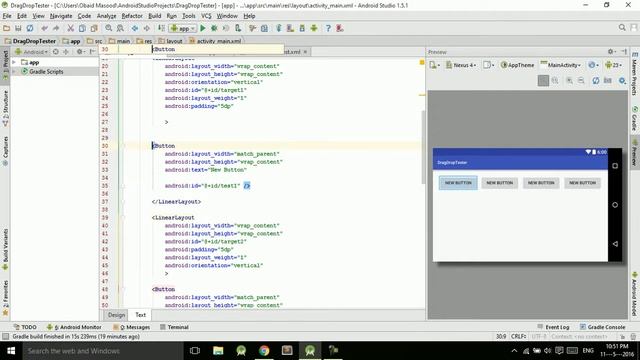Image resolution: width=640 pixels, height=360 pixels.
Task: Click the Make Project icon
Action: (x=161, y=28)
